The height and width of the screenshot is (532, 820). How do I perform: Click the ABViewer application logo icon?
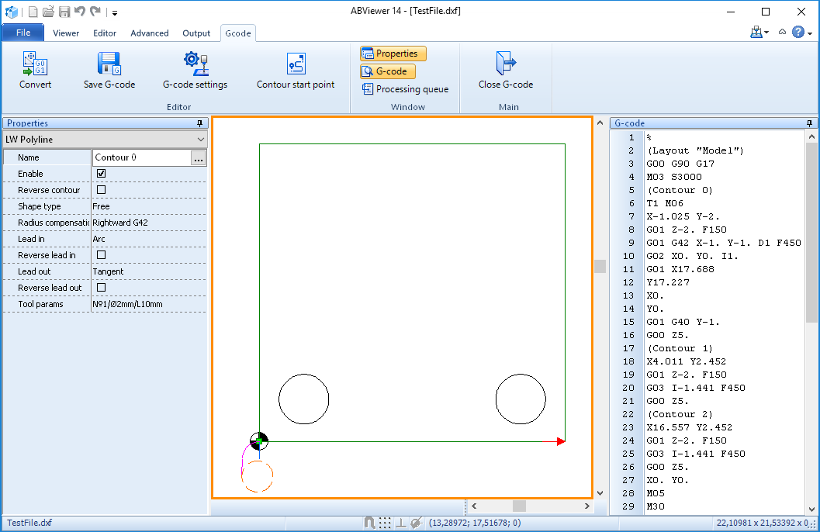12,11
